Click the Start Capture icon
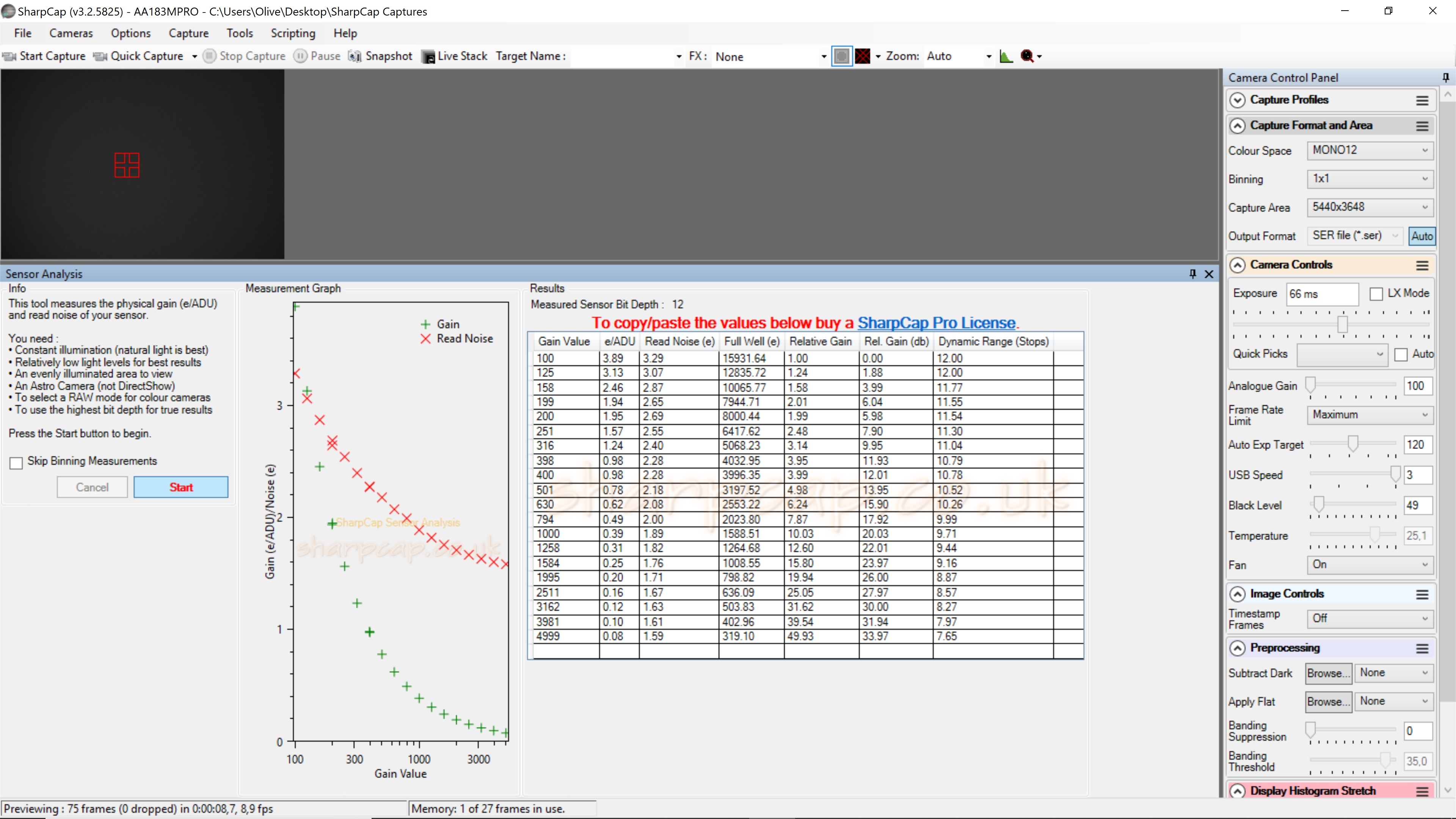The width and height of the screenshot is (1456, 819). (9, 56)
